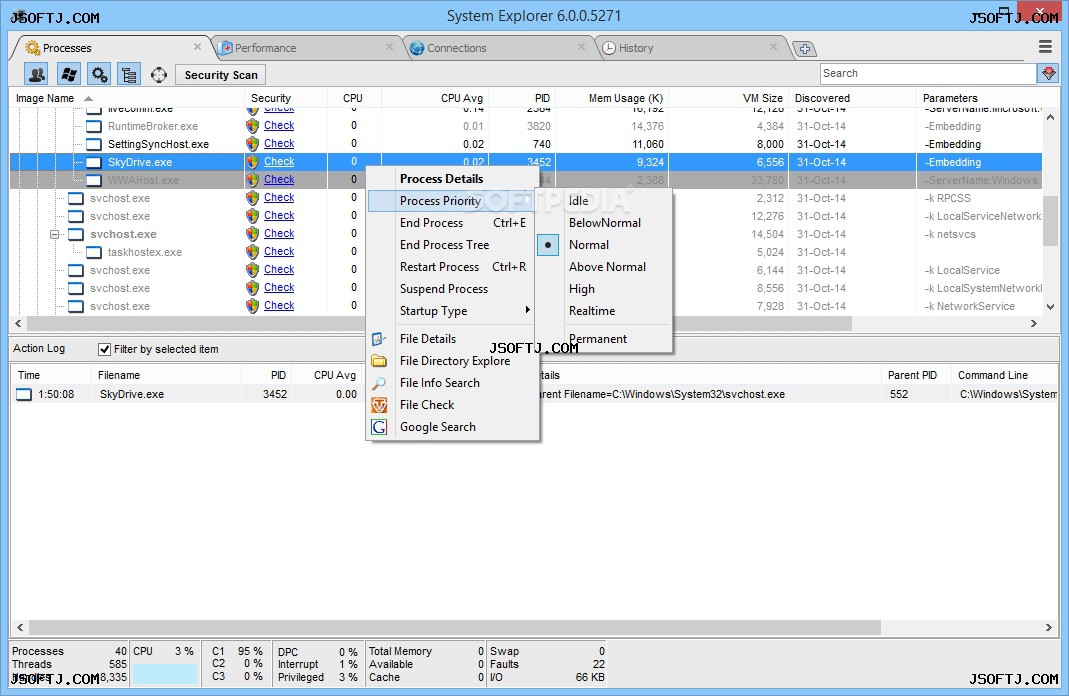
Task: Expand the Startup Type submenu arrow
Action: coord(527,310)
